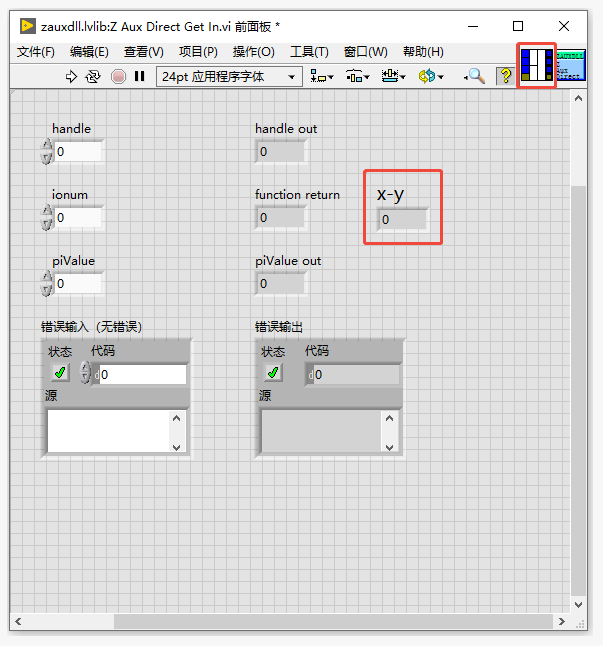The width and height of the screenshot is (603, 646).
Task: Click the horizontal scrollbar right arrow
Action: [562, 621]
